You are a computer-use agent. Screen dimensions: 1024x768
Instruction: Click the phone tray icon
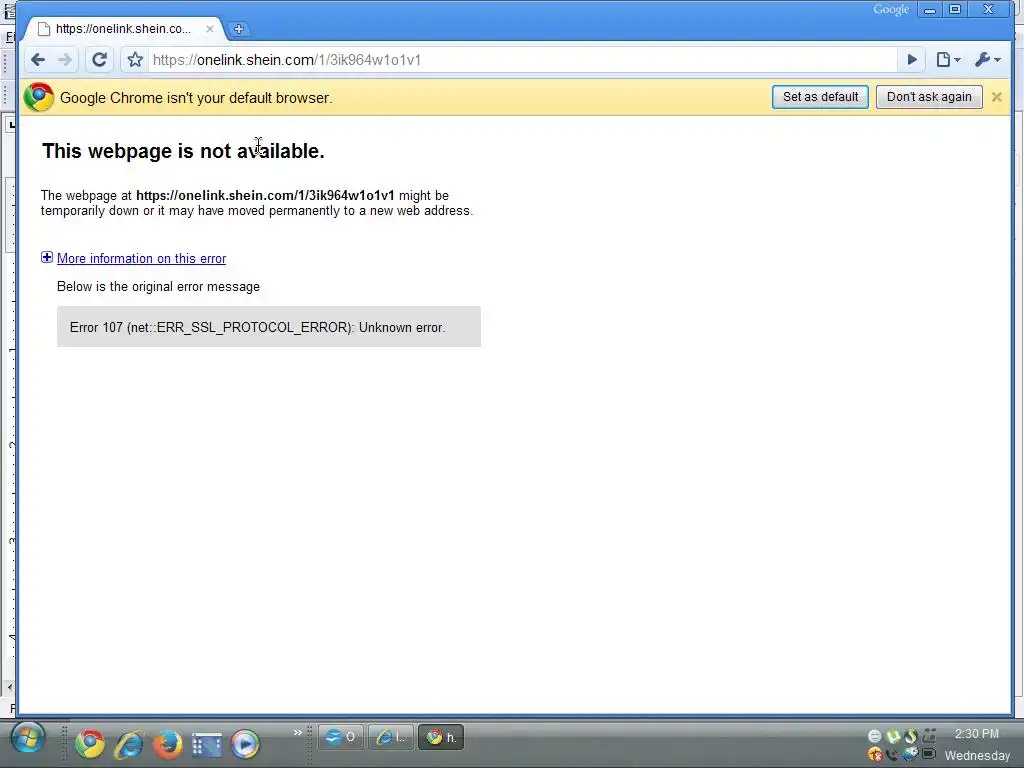click(x=892, y=756)
